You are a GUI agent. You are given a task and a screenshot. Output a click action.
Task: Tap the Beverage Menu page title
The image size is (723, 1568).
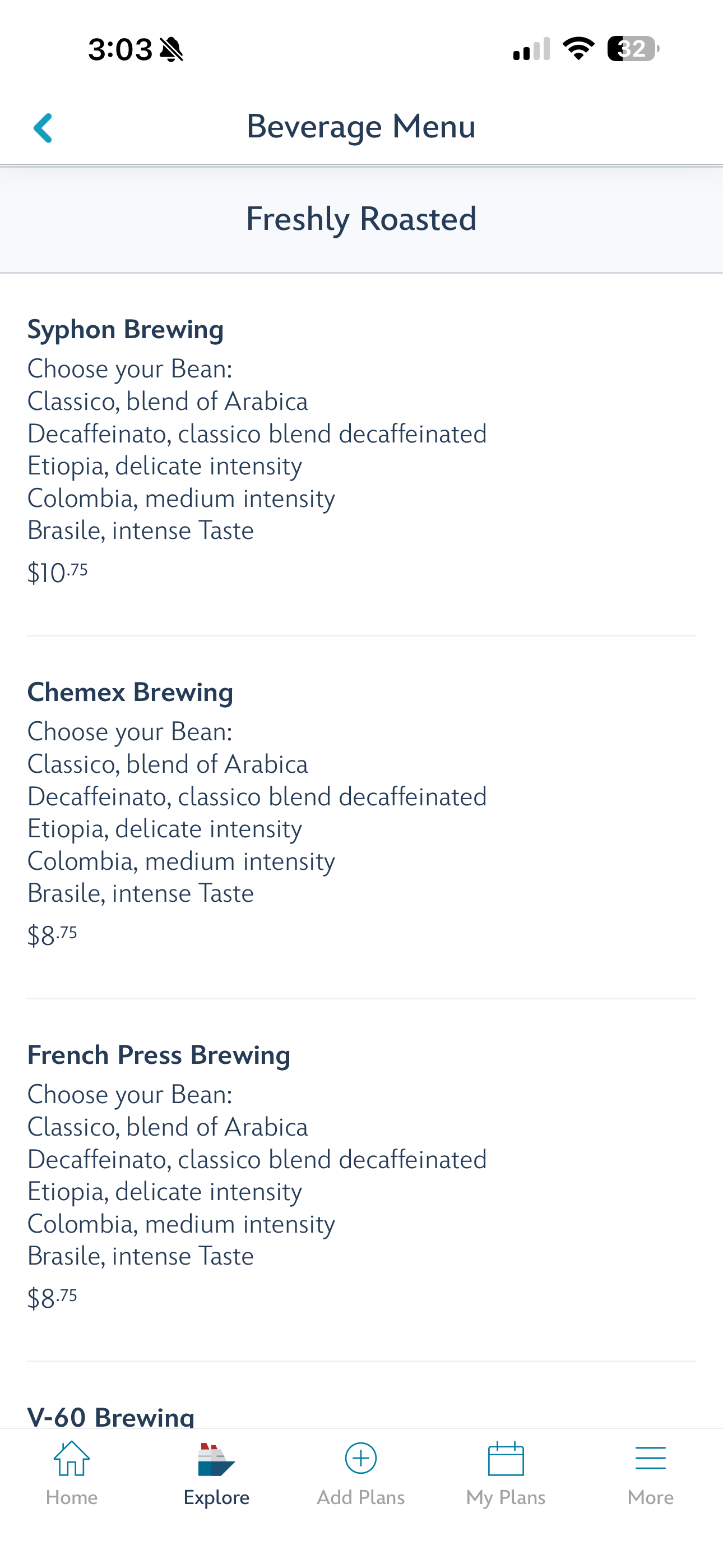(361, 127)
